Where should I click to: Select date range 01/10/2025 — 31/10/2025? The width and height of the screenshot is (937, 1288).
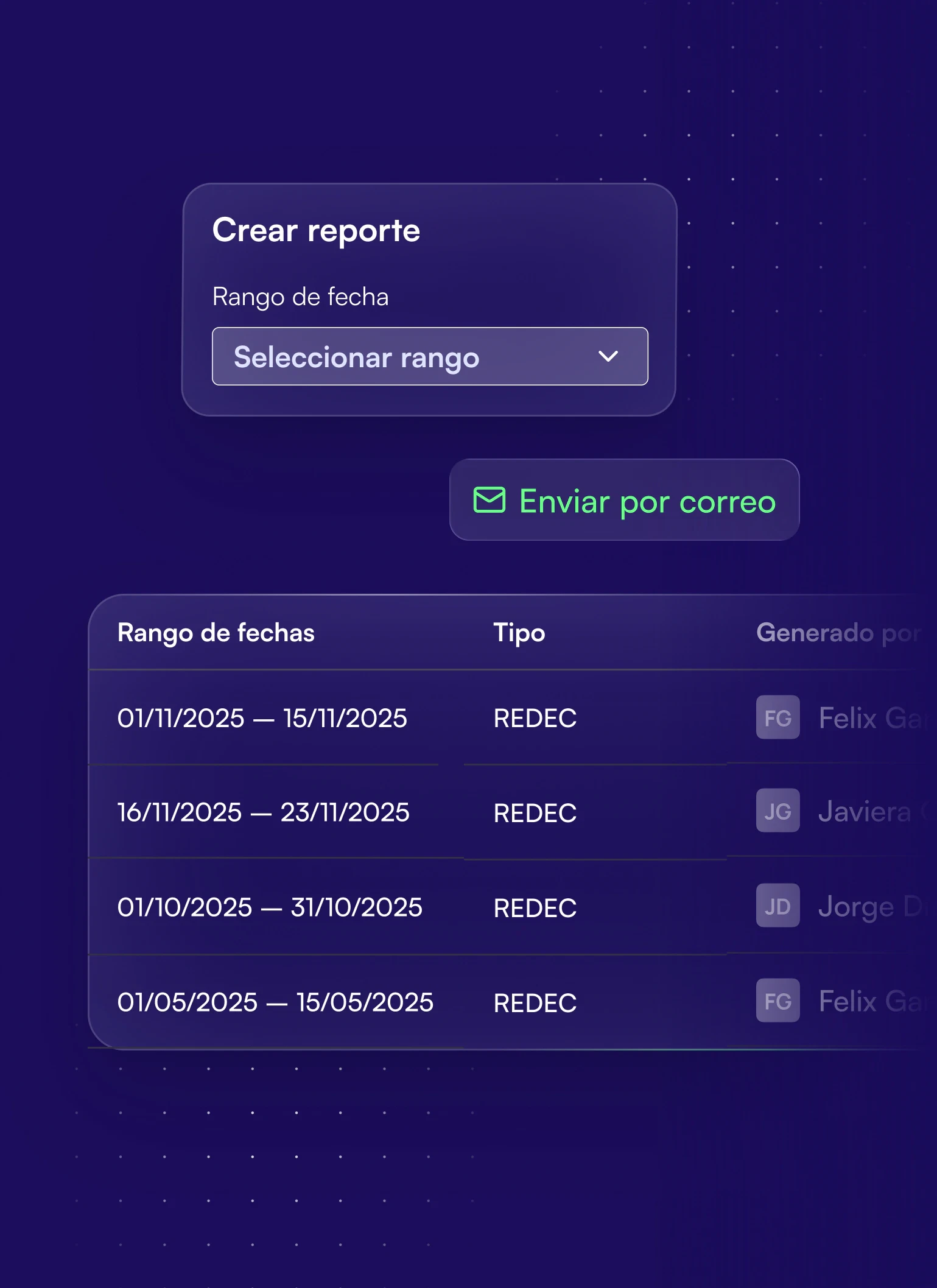(x=270, y=907)
